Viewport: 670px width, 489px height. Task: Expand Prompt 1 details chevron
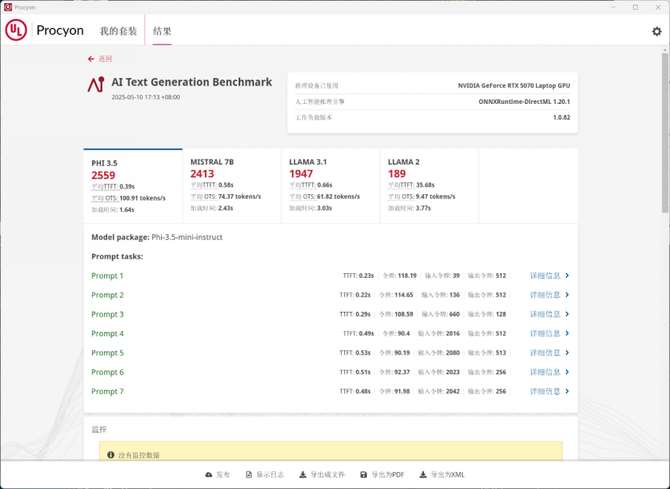click(x=567, y=276)
